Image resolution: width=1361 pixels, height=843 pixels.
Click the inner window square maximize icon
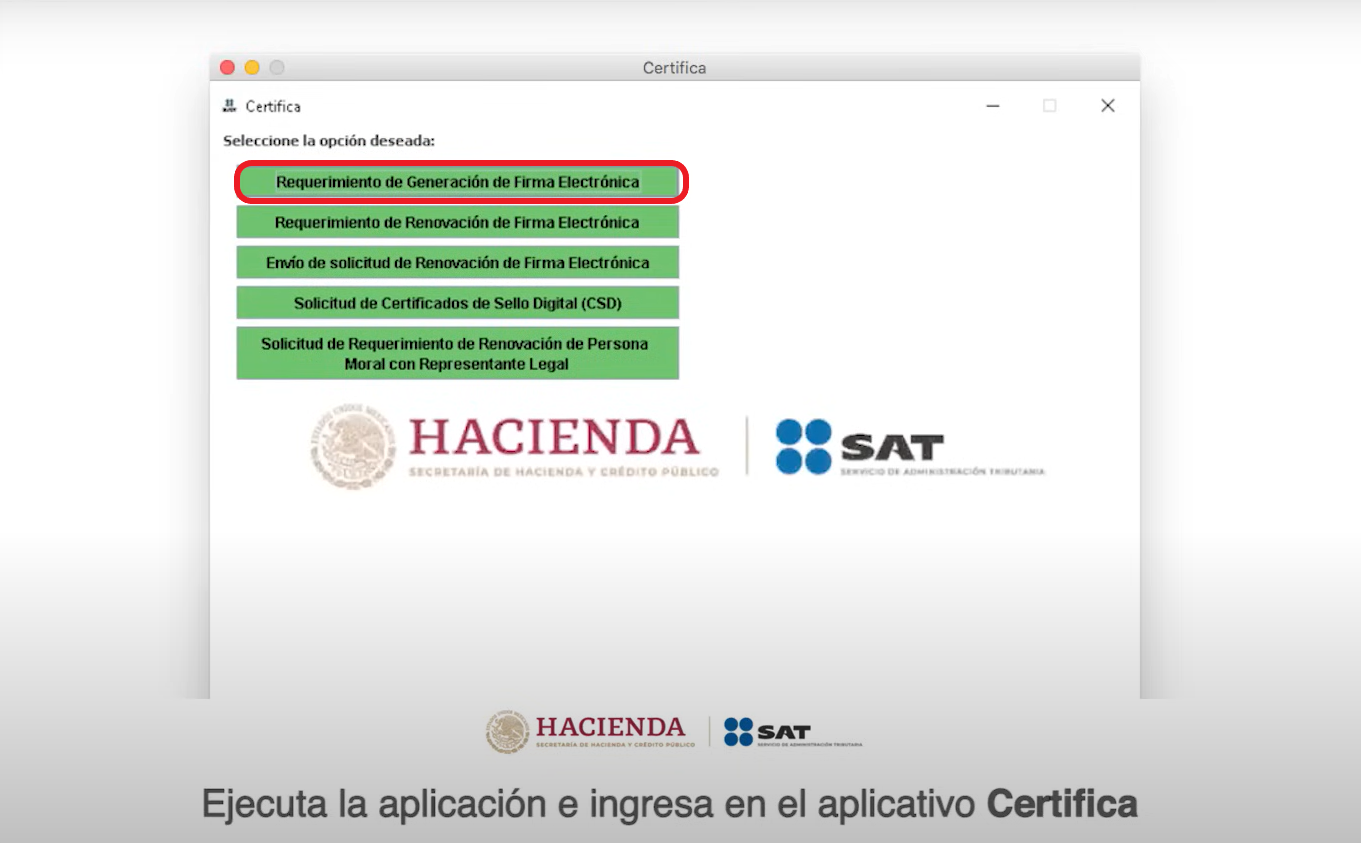[x=1049, y=106]
